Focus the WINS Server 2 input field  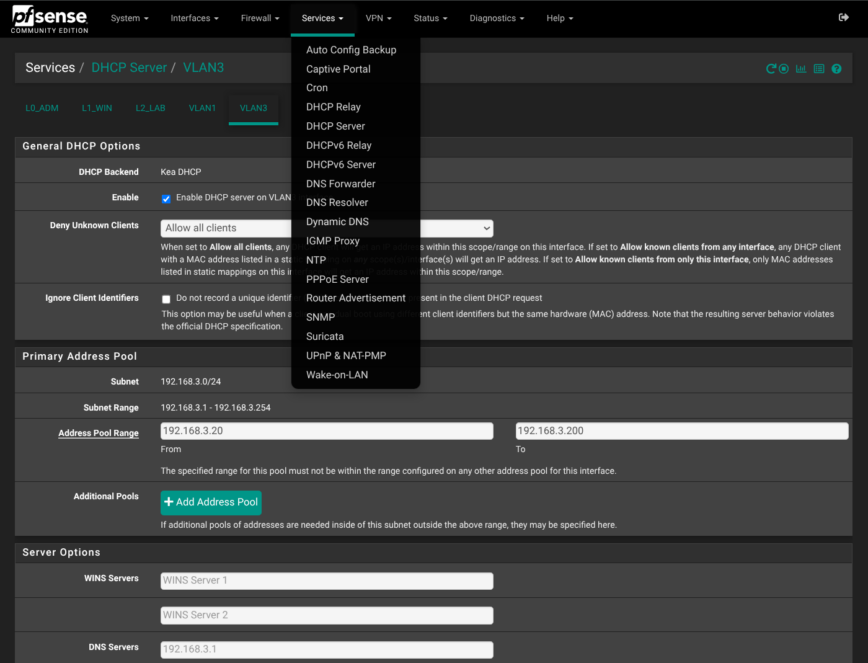[327, 615]
